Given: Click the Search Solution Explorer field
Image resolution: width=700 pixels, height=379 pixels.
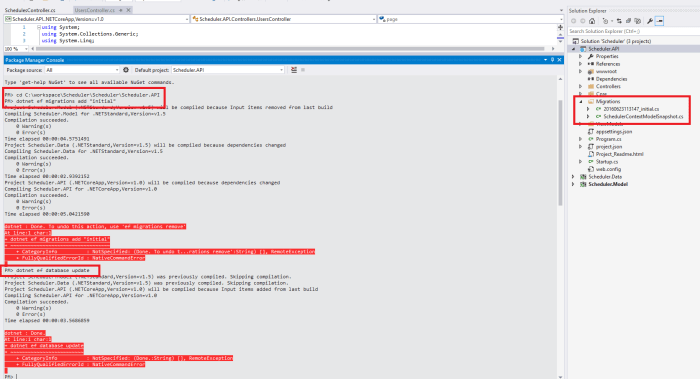Looking at the screenshot, I should [633, 31].
